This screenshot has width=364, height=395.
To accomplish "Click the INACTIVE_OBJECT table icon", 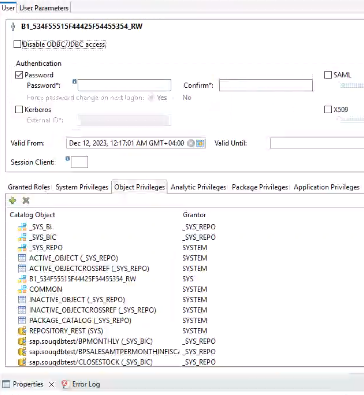I will (22, 300).
